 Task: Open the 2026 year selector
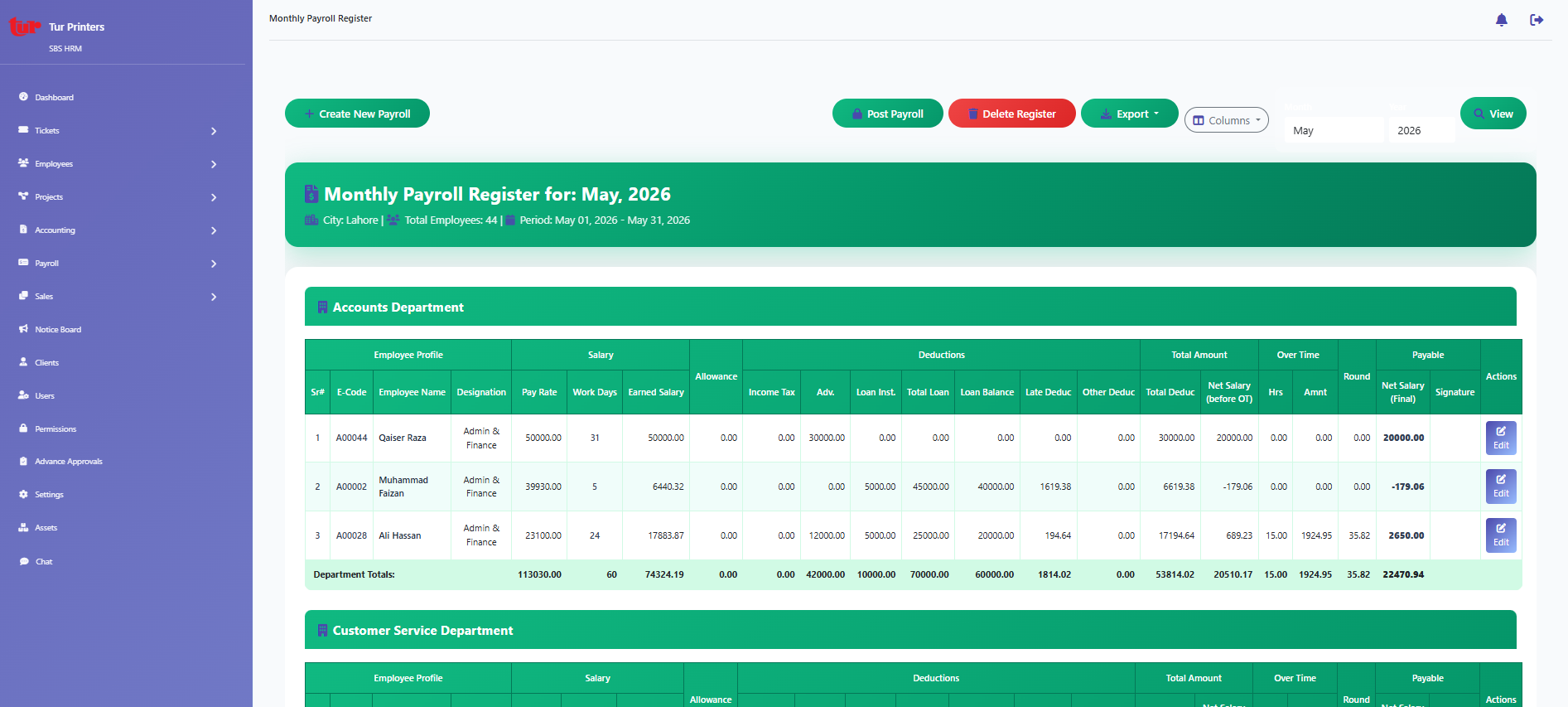coord(1421,130)
